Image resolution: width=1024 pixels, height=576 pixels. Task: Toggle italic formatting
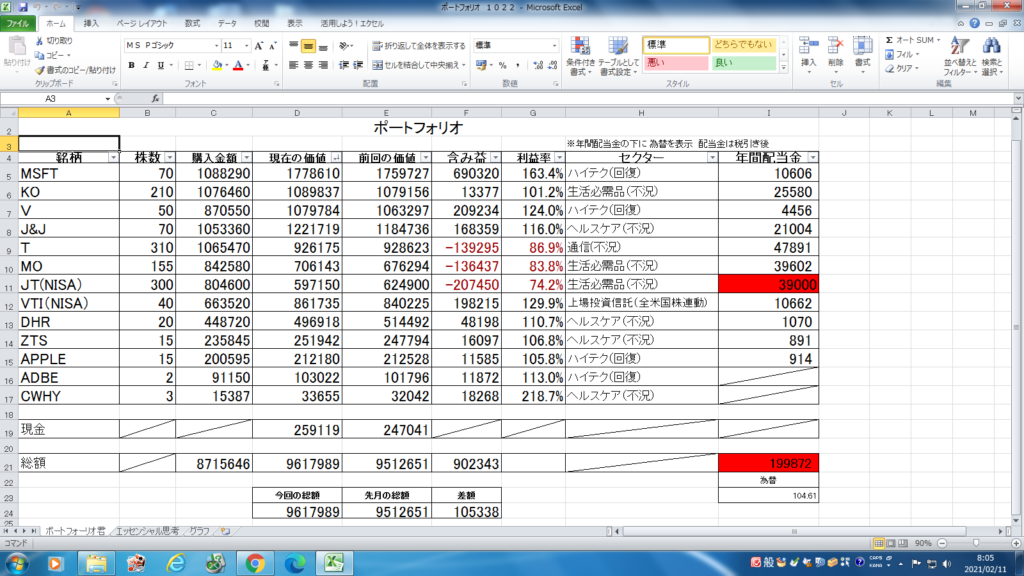(146, 65)
